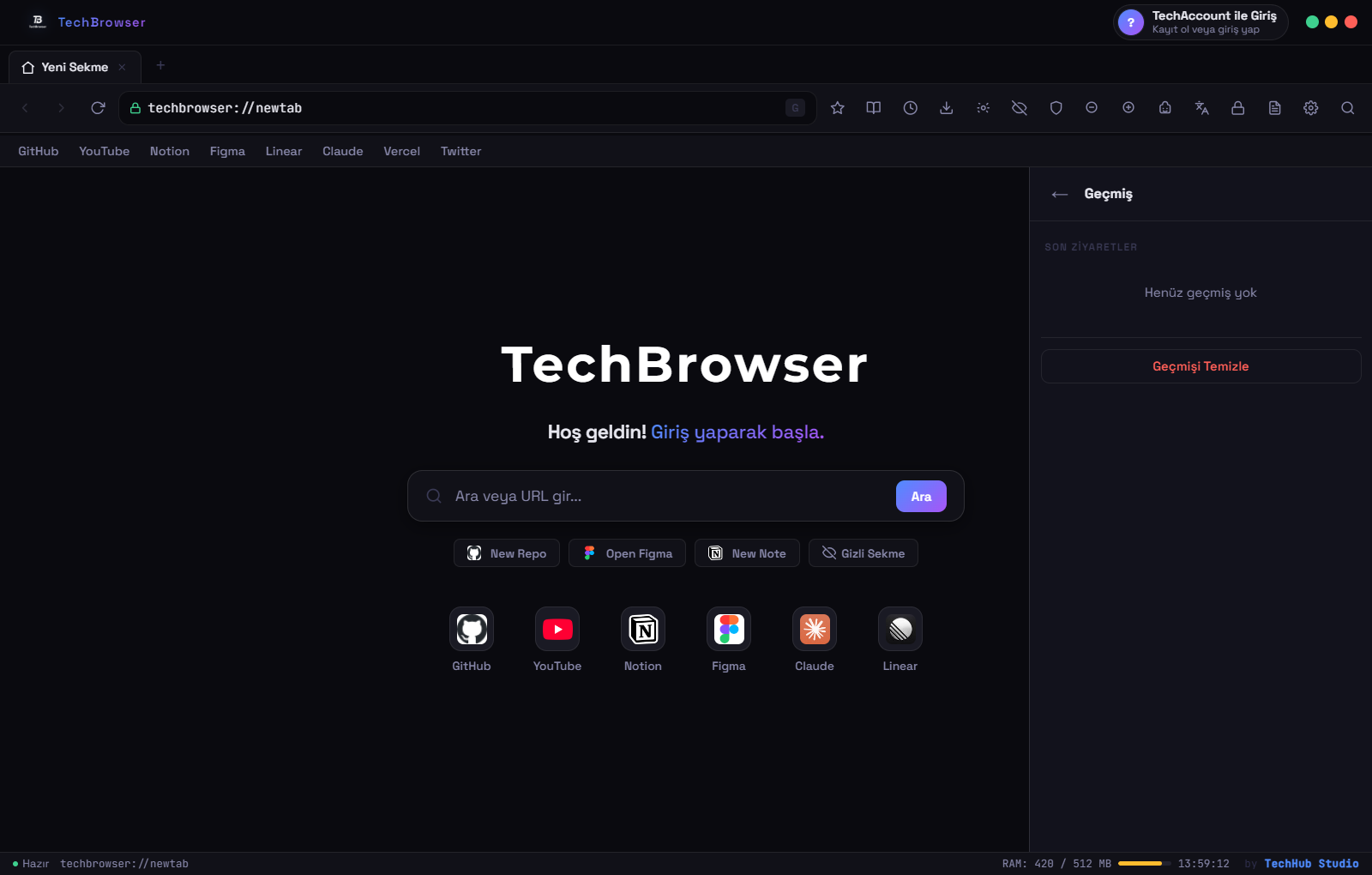Open a new tab with plus button
Viewport: 1372px width, 875px height.
pyautogui.click(x=160, y=65)
